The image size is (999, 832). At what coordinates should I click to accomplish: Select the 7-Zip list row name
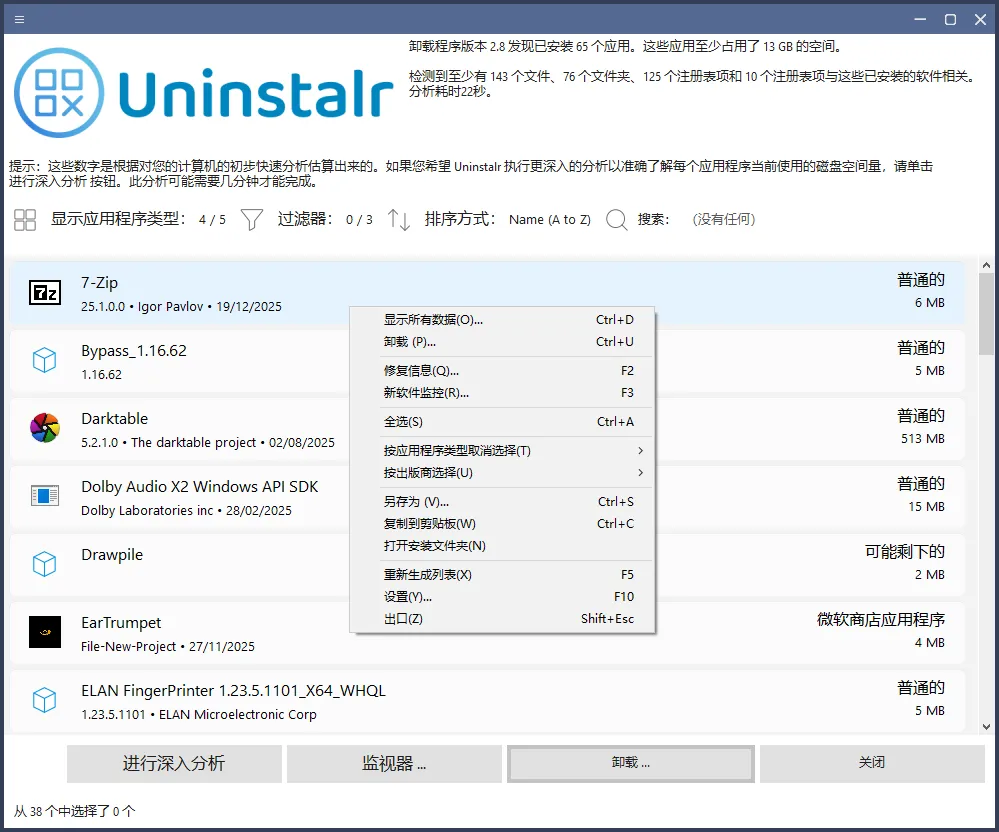[99, 283]
